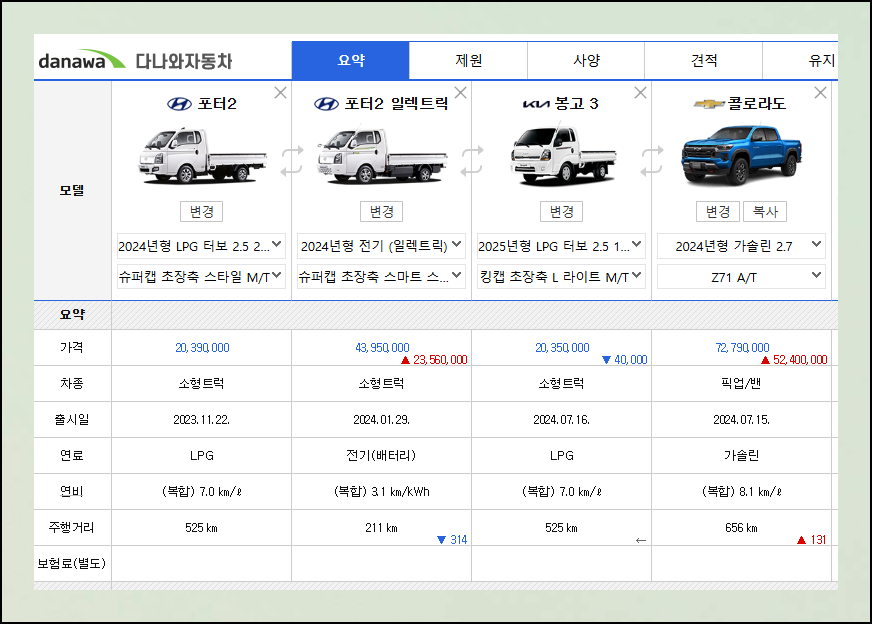Open 킹캡 초장축 L 라이트 M/T dropdown
Viewport: 872px width, 624px height.
[x=562, y=276]
